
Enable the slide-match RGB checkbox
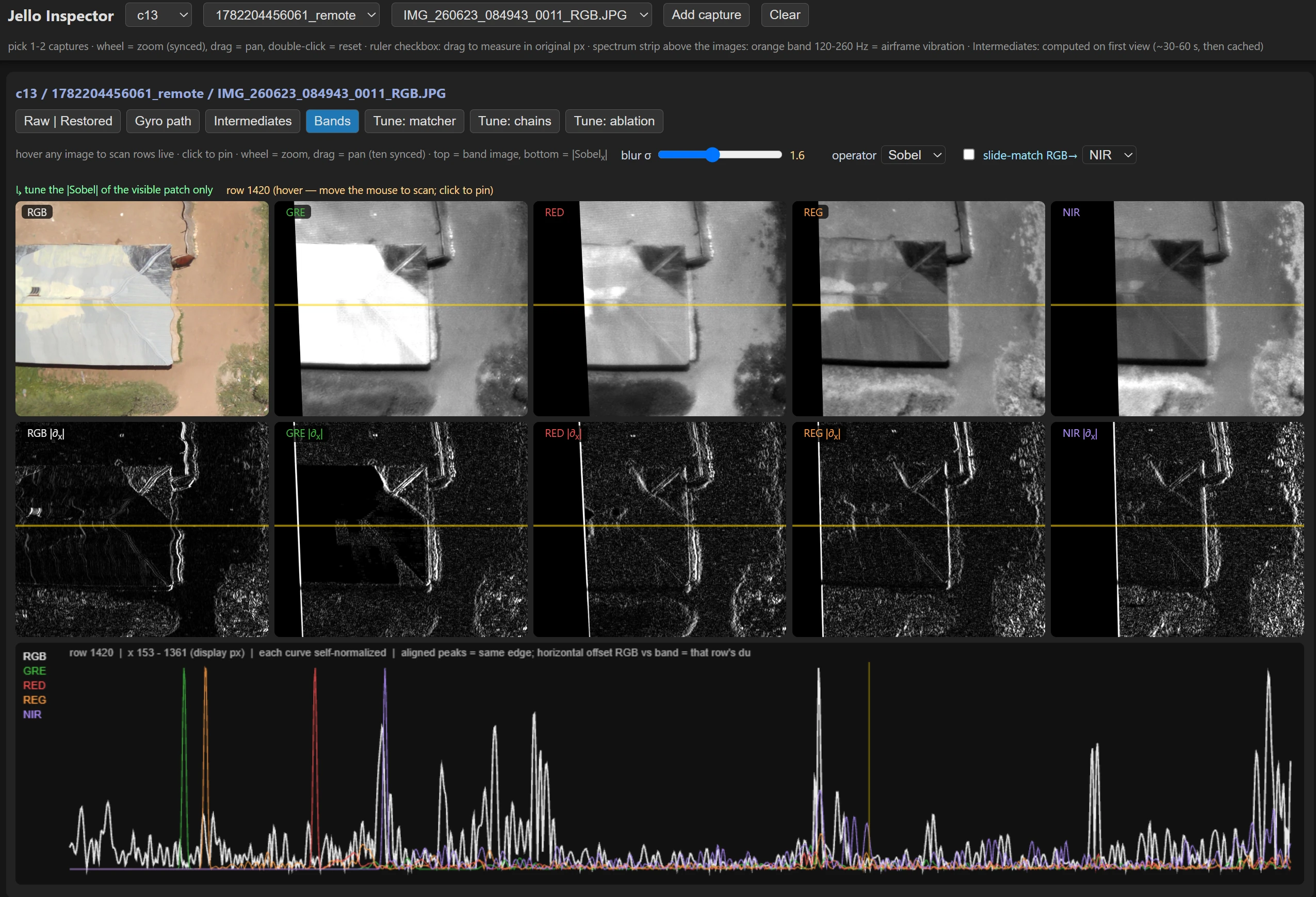[969, 155]
